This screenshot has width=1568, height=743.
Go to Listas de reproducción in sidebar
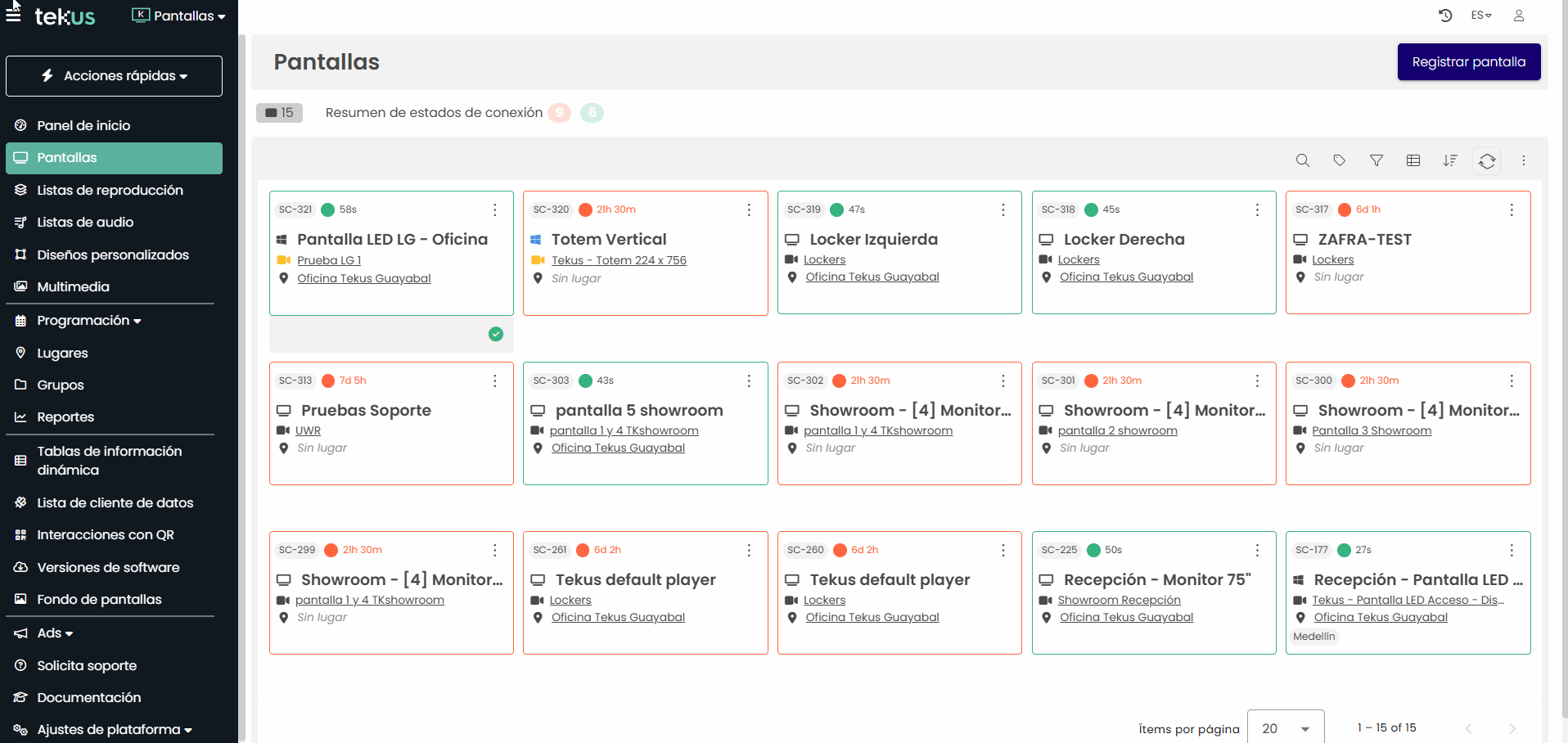coord(110,190)
